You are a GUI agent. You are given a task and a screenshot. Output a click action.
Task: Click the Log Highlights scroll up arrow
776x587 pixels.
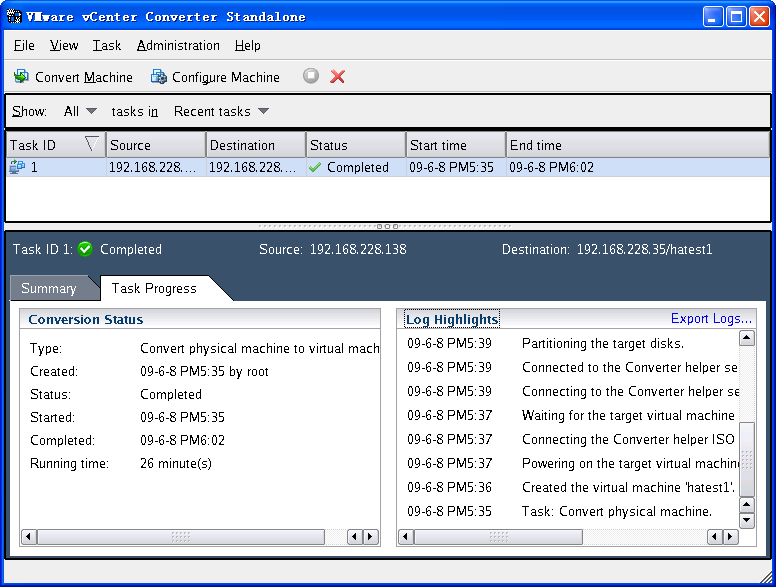tap(746, 339)
